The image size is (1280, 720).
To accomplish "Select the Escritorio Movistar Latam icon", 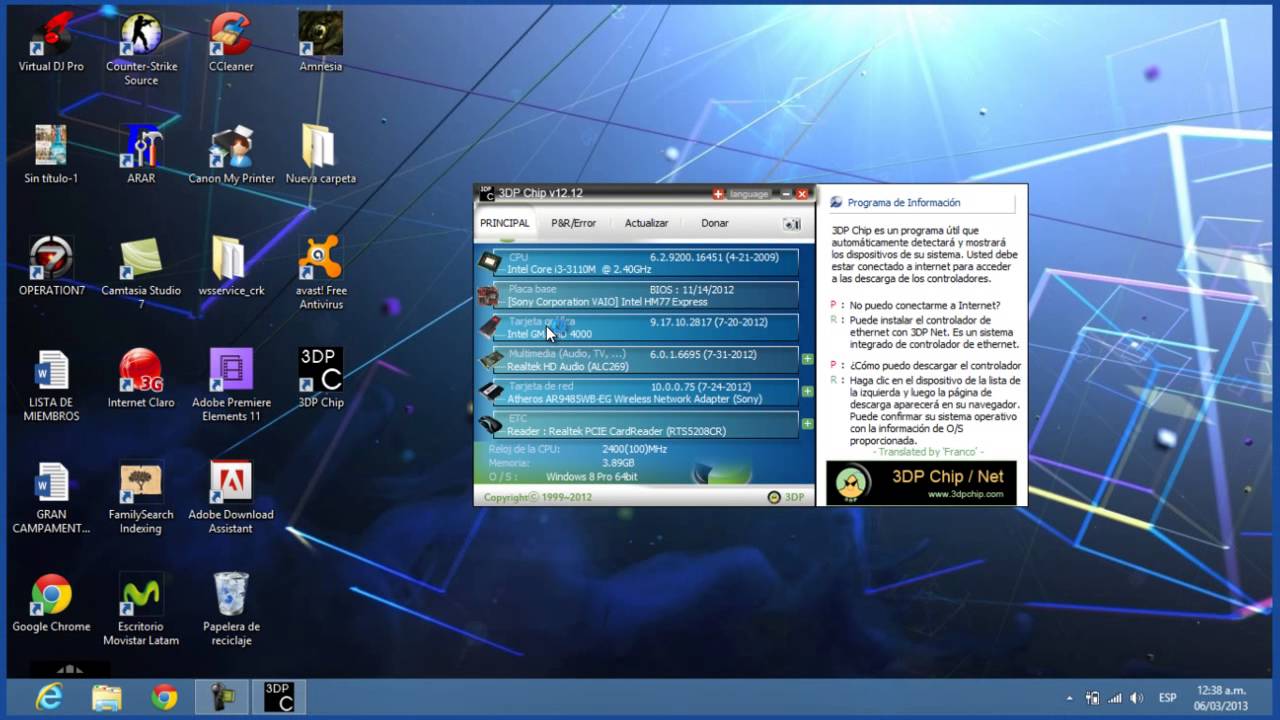I will [141, 609].
